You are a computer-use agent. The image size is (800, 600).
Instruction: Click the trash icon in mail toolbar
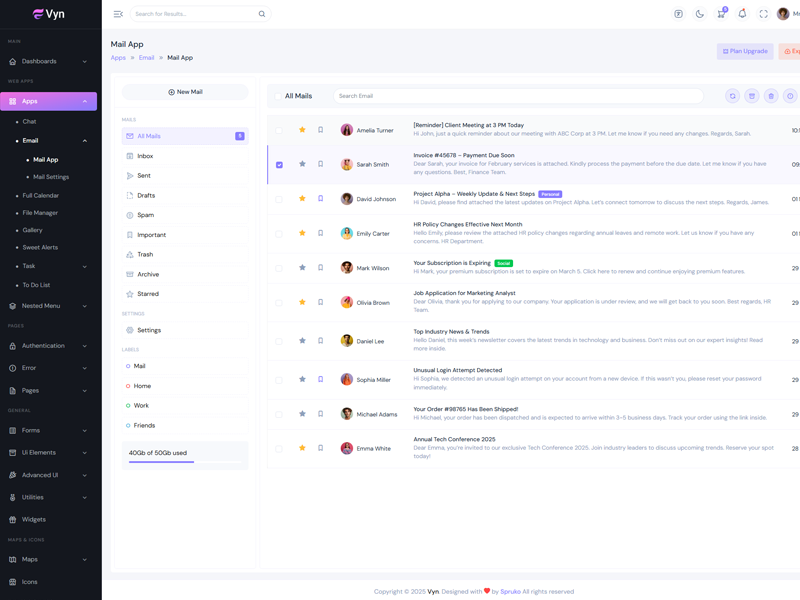(x=771, y=96)
